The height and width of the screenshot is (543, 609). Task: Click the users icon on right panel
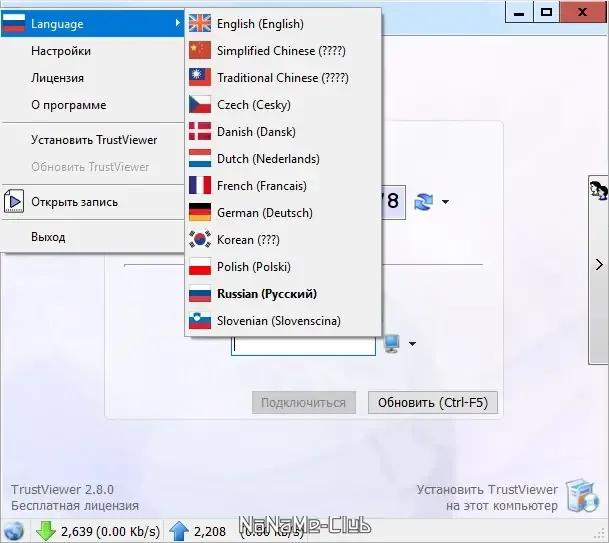pyautogui.click(x=599, y=190)
